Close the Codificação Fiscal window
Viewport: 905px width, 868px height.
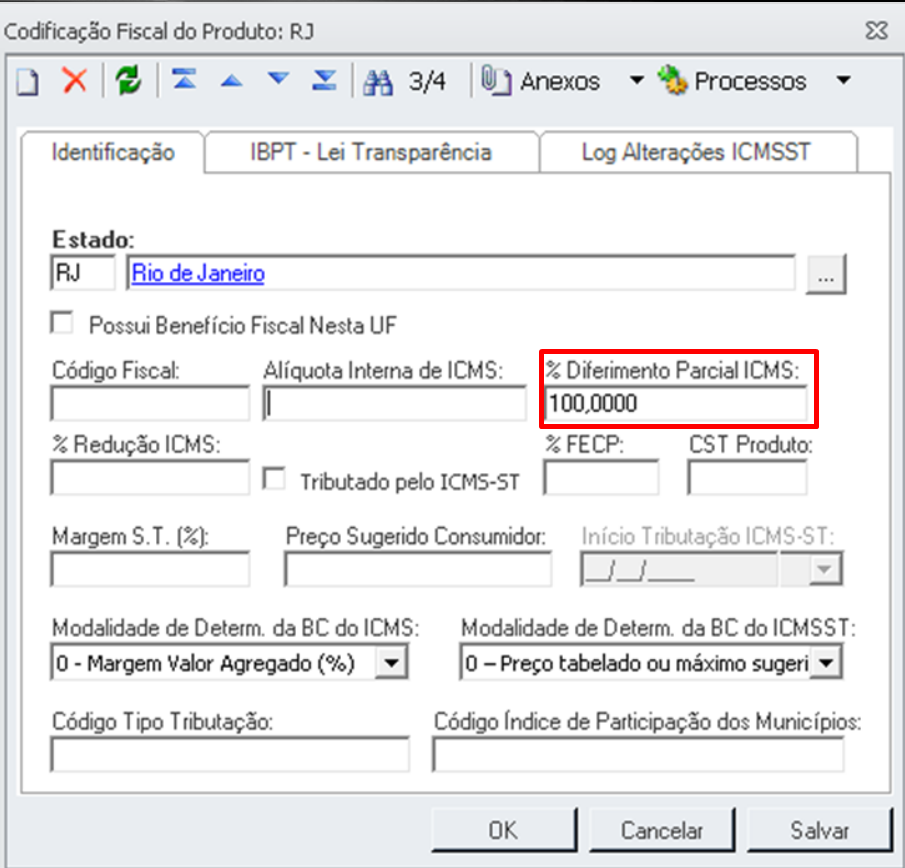877,30
